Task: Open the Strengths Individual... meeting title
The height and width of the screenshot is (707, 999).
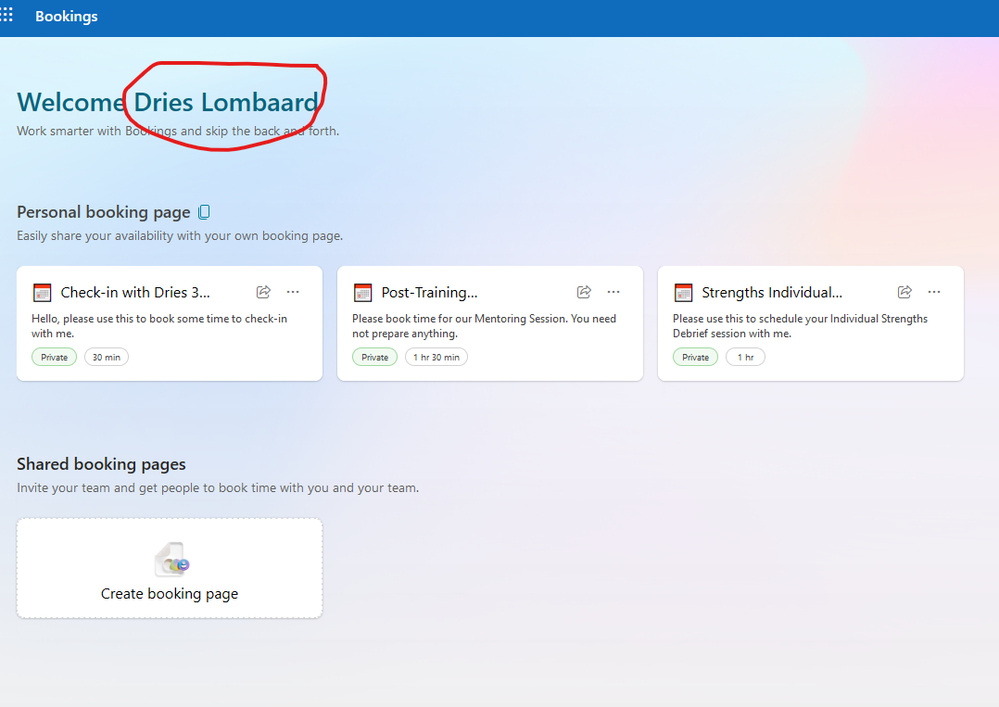Action: tap(772, 292)
